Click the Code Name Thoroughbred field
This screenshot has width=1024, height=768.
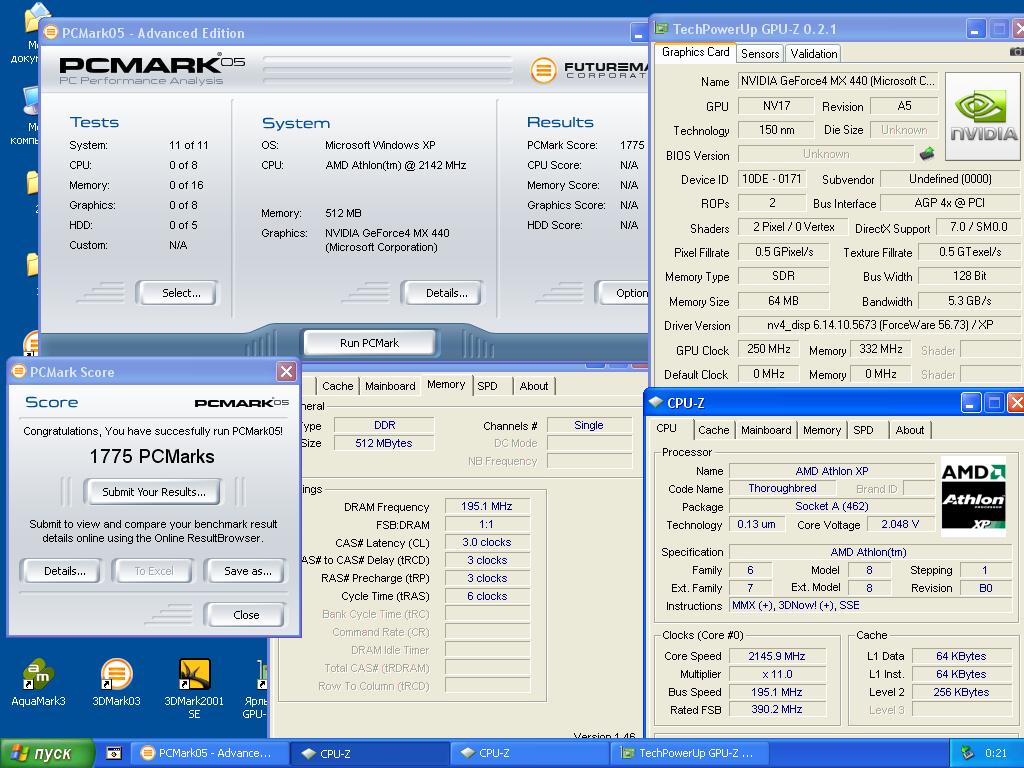tap(782, 488)
